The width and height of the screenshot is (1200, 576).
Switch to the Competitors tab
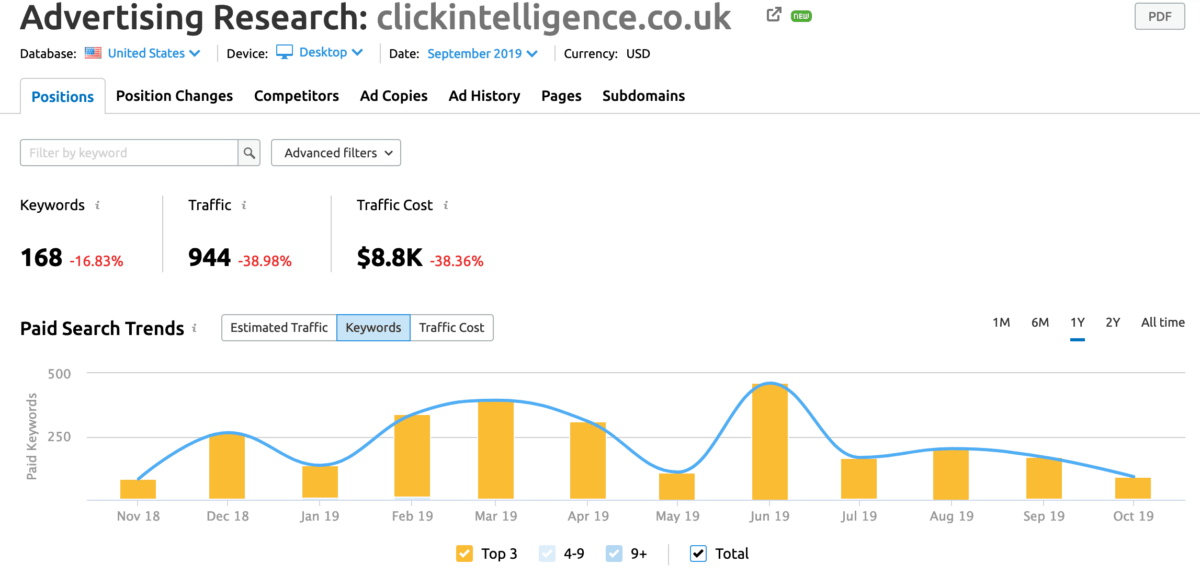point(296,96)
